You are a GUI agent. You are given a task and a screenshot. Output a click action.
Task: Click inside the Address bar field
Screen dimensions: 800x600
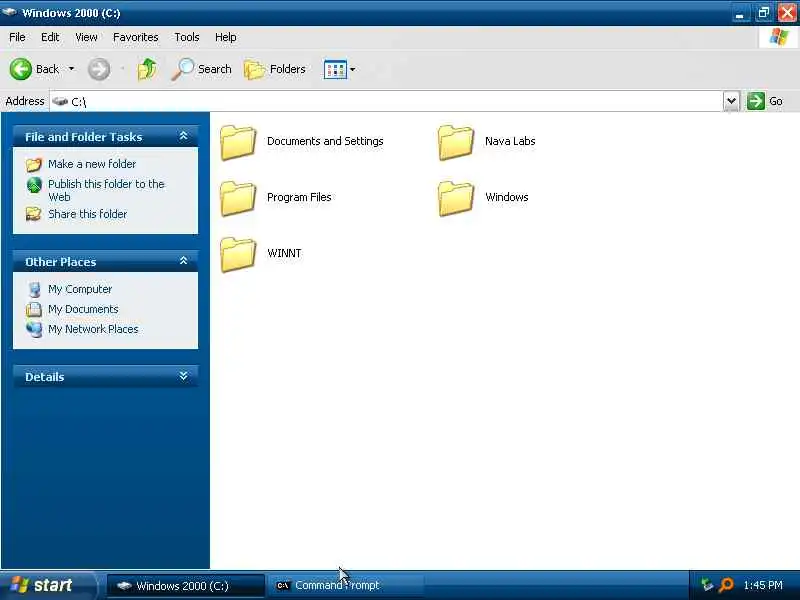(x=386, y=101)
